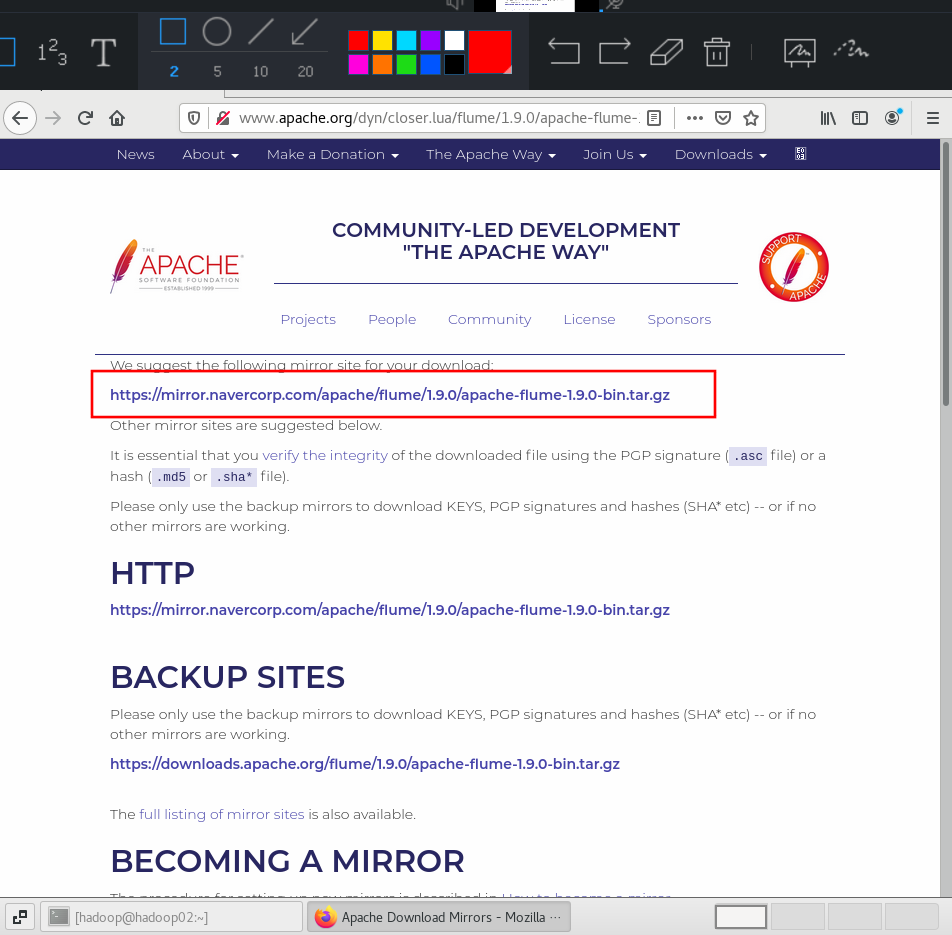Open Firefox account menu

pos(892,117)
